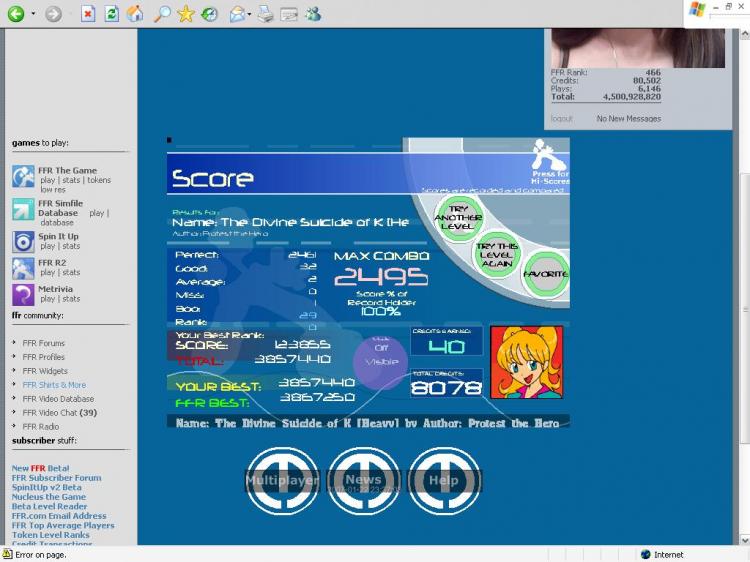
Task: Open Favorites with the yellow star
Action: (x=186, y=13)
